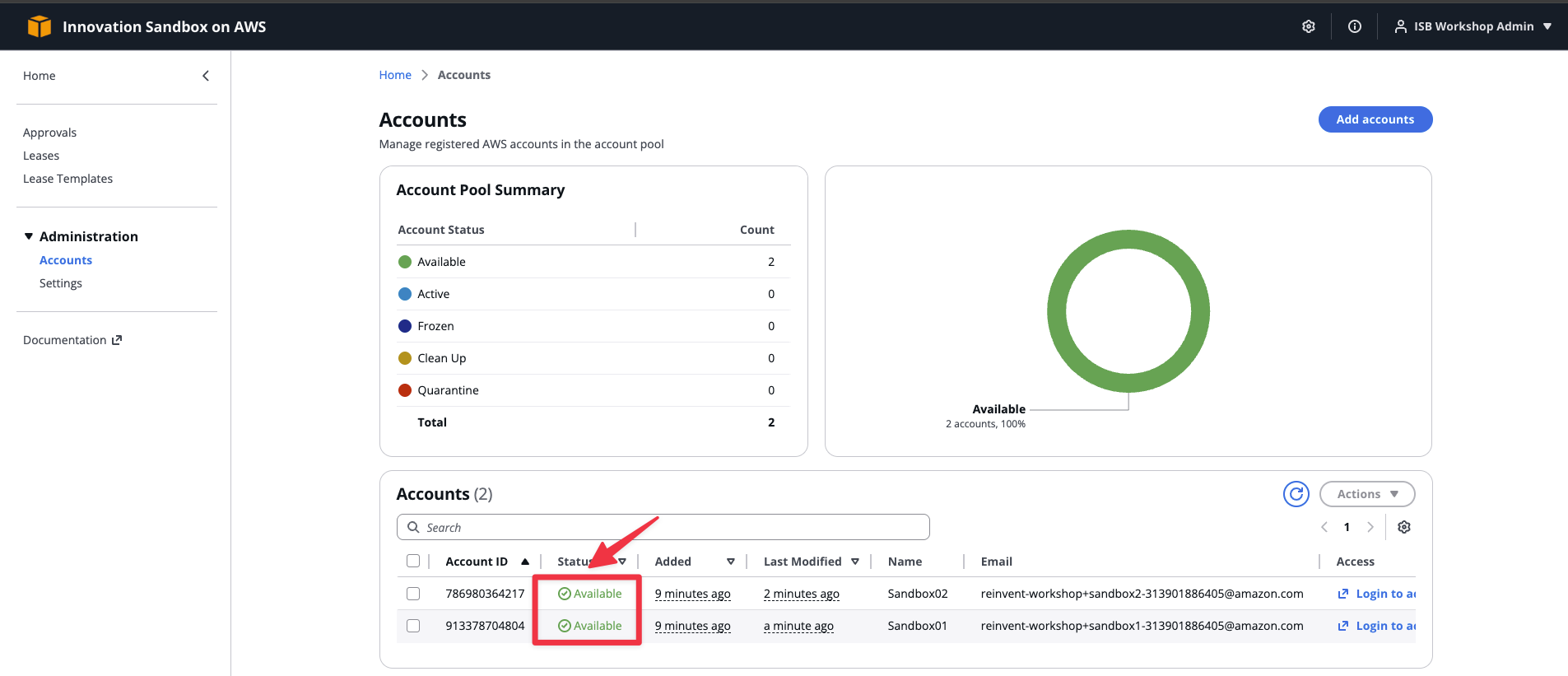
Task: Collapse the side navigation panel
Action: tap(206, 76)
